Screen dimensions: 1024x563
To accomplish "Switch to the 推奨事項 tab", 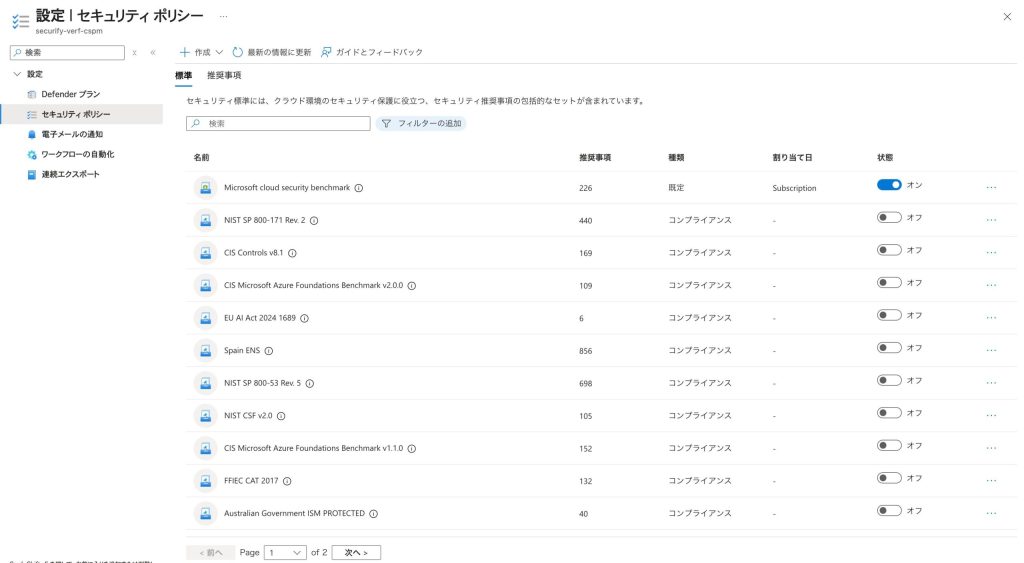I will 224,76.
